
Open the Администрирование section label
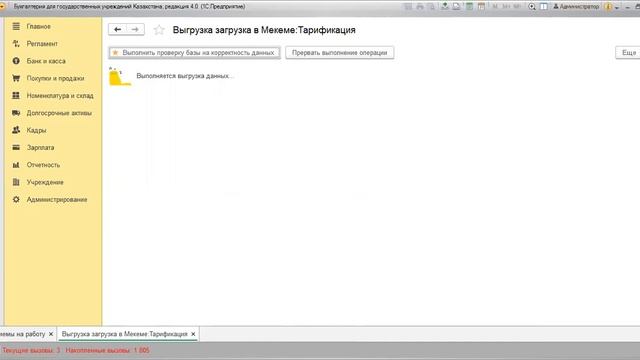pos(57,200)
